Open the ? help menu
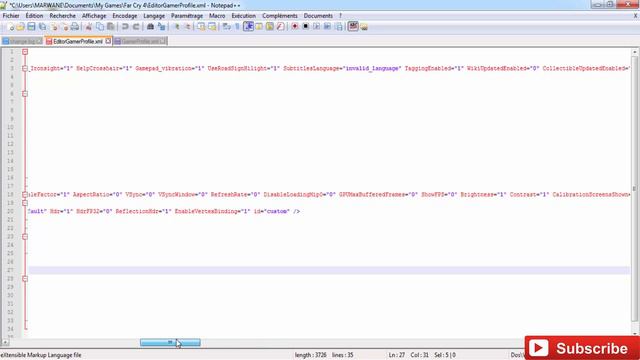The width and height of the screenshot is (640, 360). pyautogui.click(x=340, y=16)
